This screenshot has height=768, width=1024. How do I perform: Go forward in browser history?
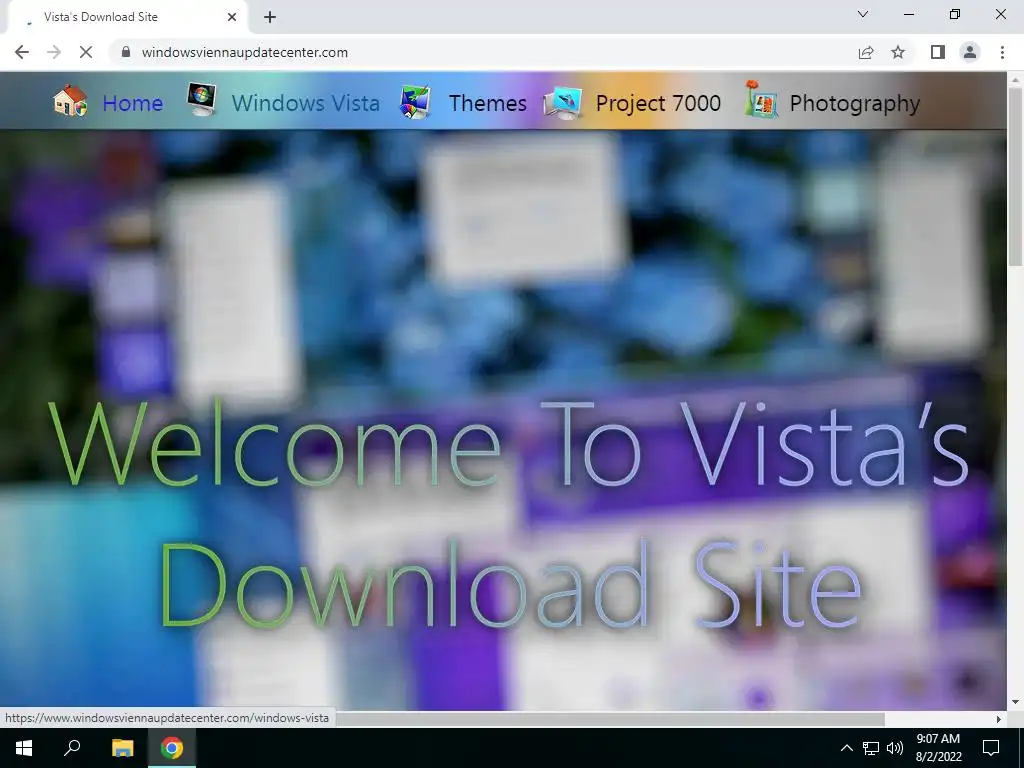54,52
